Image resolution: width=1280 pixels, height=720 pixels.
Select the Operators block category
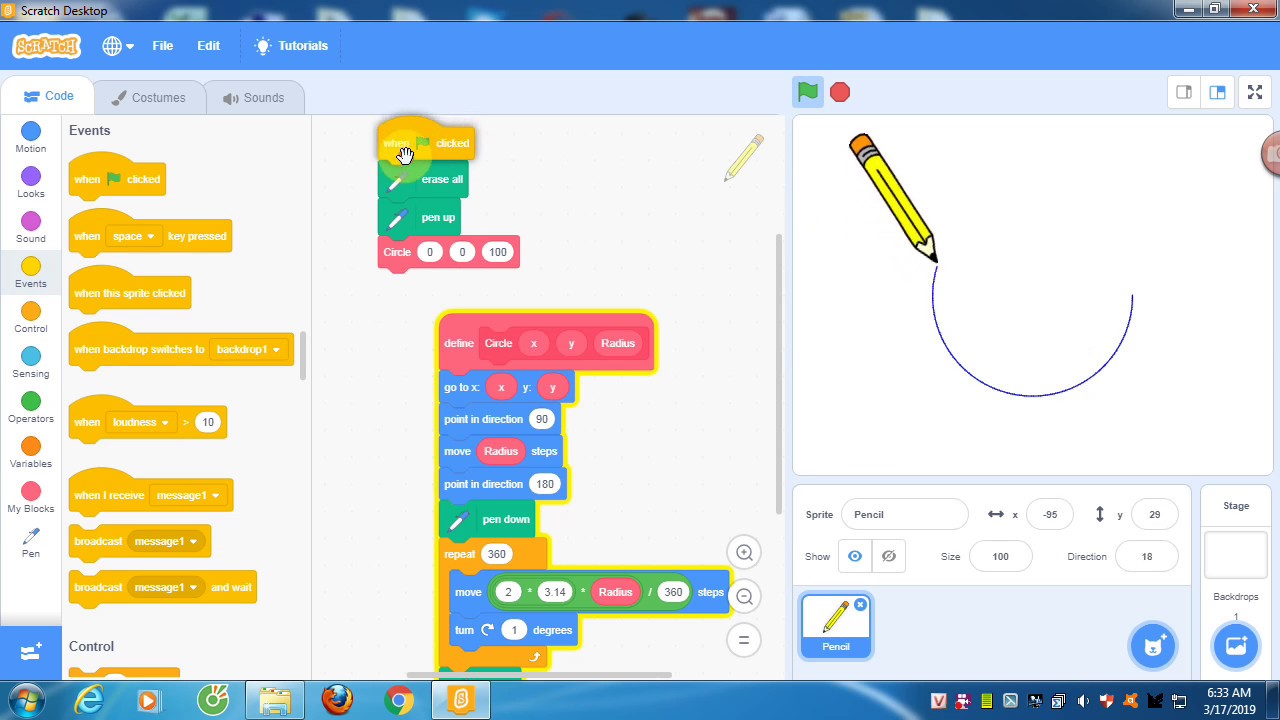click(x=31, y=408)
